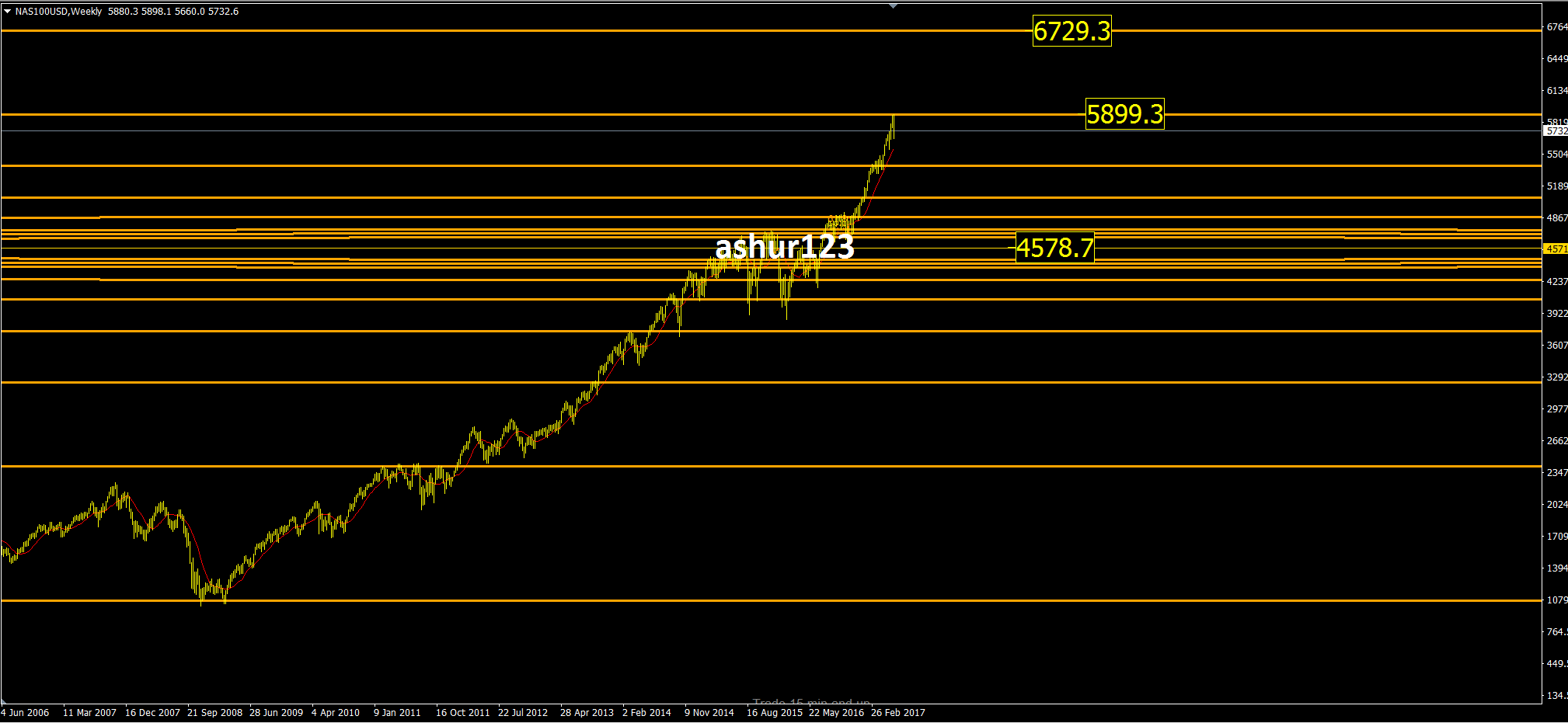Select the 6729.3 price label

tap(1071, 31)
